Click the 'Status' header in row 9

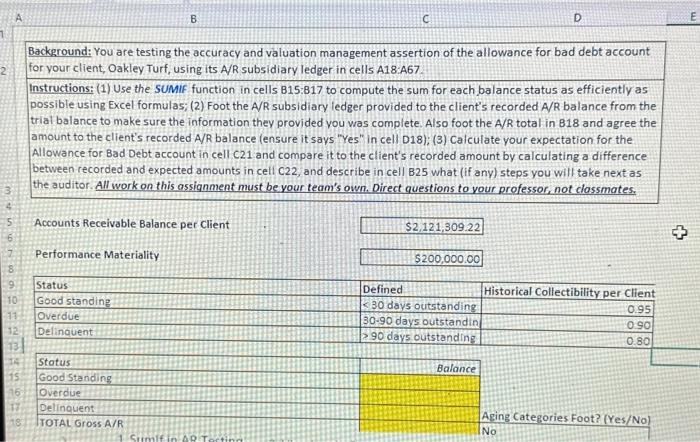197,285
